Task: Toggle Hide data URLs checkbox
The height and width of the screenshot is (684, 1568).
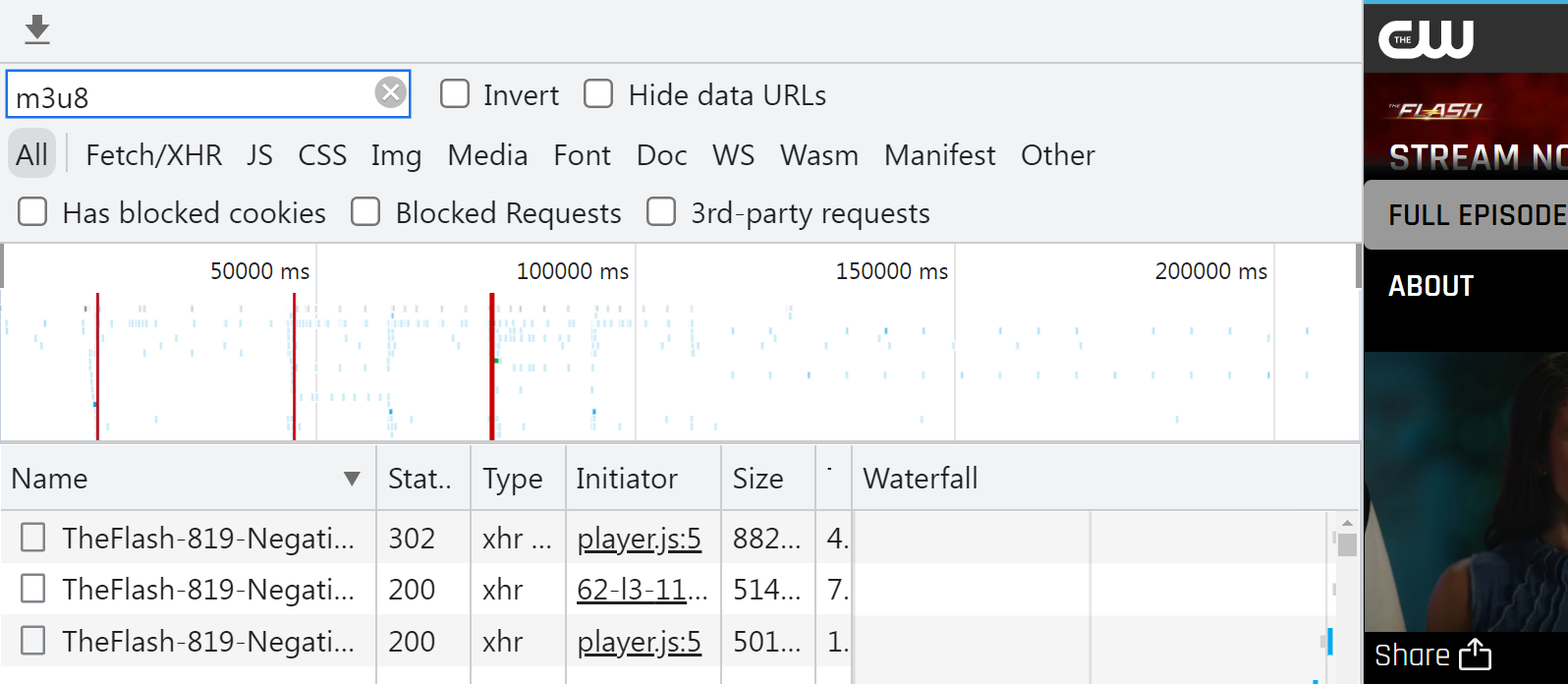Action: pyautogui.click(x=598, y=94)
